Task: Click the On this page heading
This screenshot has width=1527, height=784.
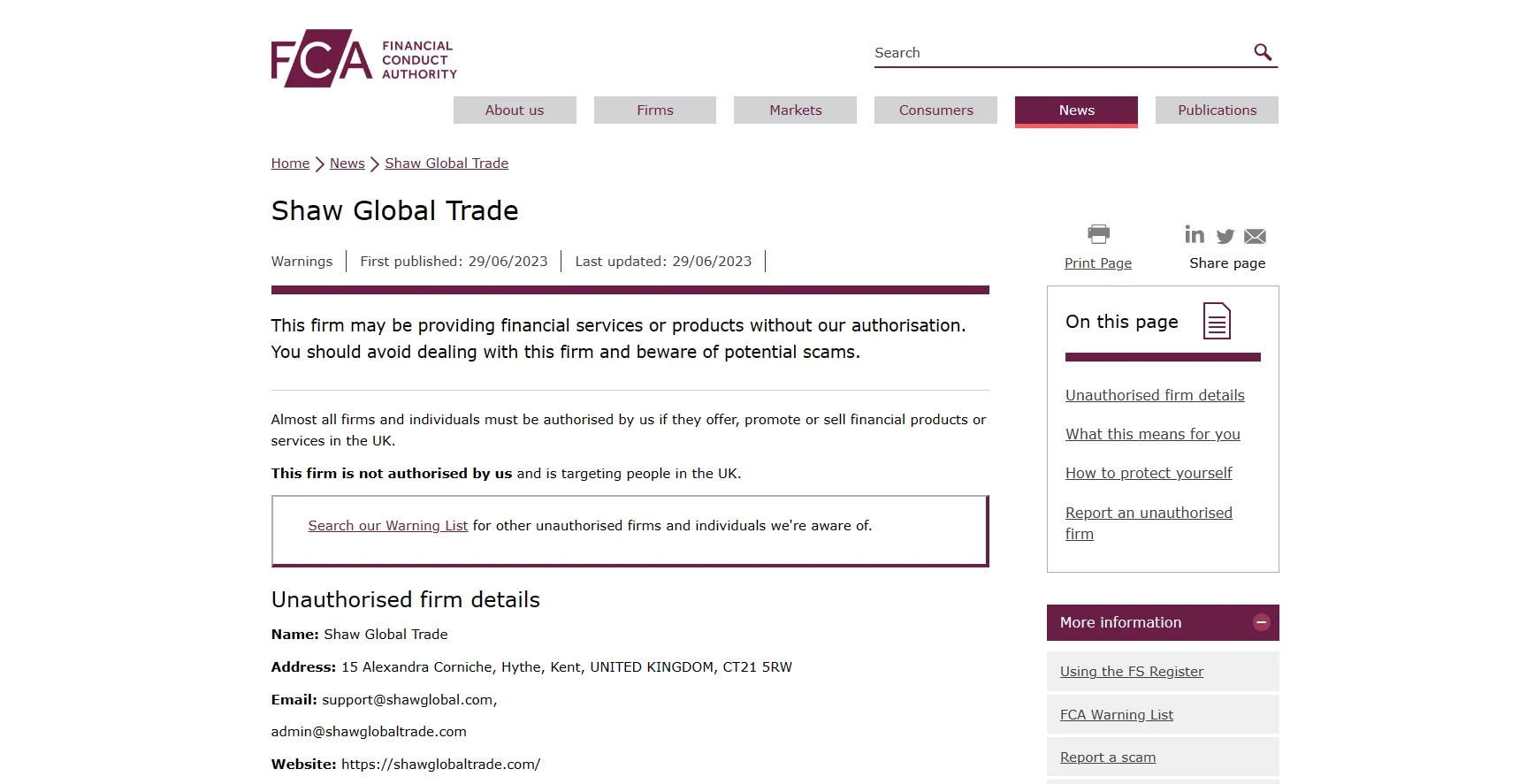Action: click(1121, 322)
